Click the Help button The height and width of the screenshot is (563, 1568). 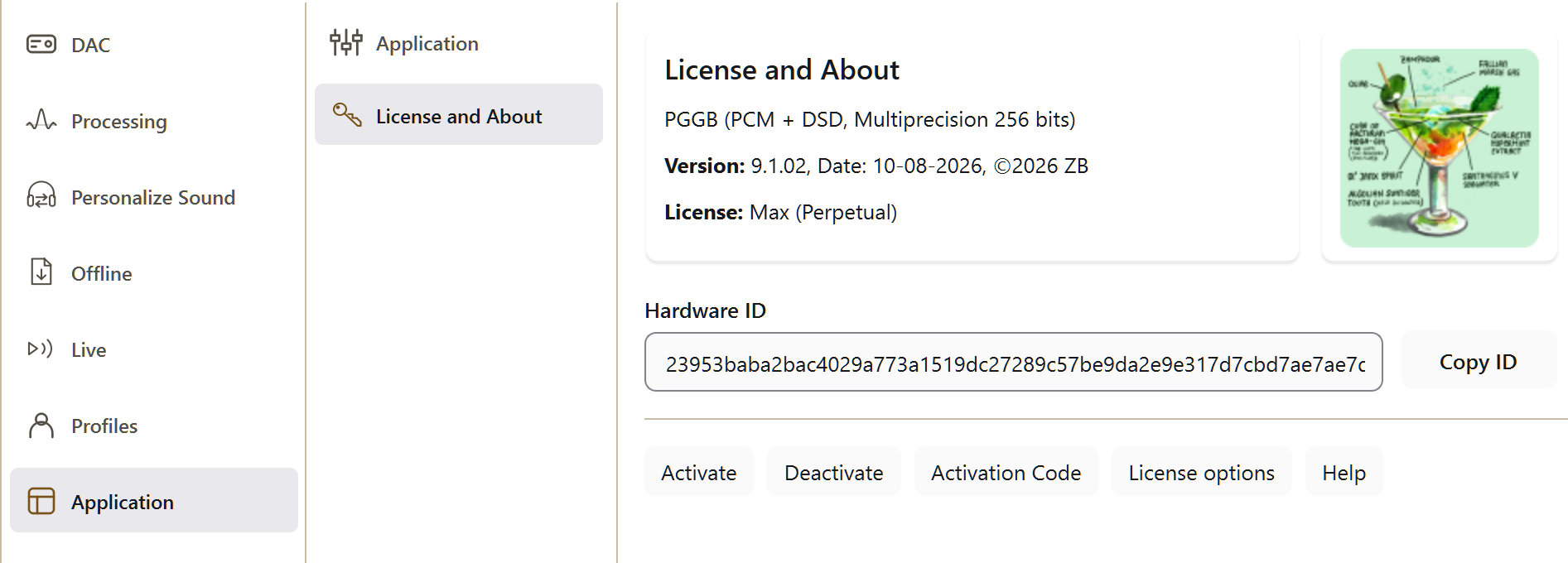(1344, 472)
